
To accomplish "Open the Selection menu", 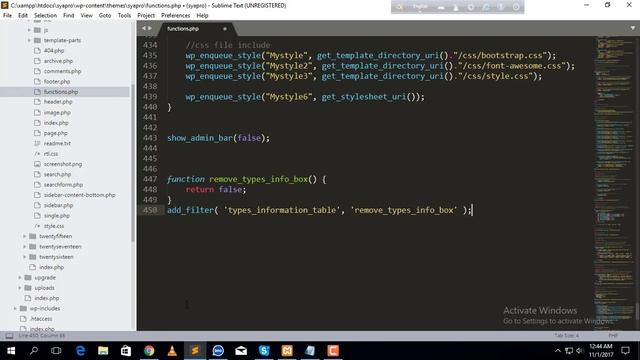I will pyautogui.click(x=45, y=16).
